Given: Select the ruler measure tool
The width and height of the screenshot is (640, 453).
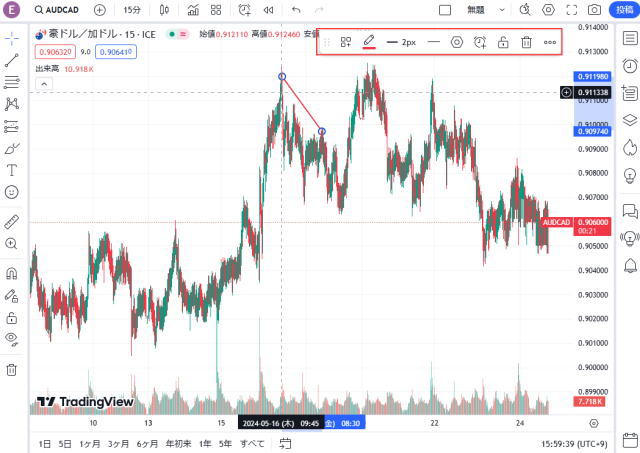Looking at the screenshot, I should coord(12,222).
